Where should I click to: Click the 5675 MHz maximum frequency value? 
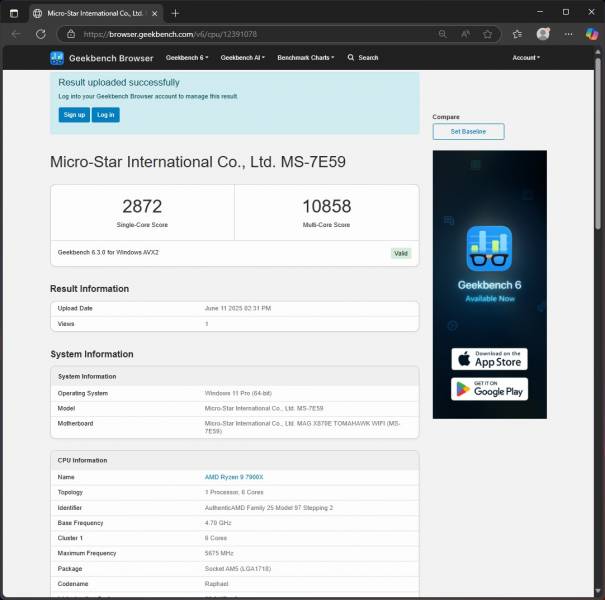click(x=219, y=553)
